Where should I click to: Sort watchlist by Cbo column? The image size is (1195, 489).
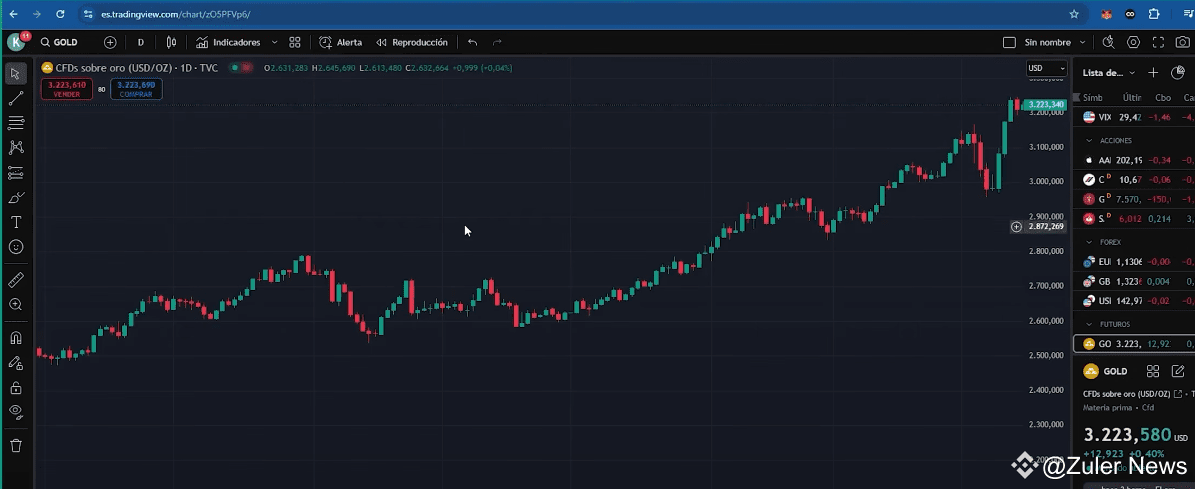[x=1163, y=97]
